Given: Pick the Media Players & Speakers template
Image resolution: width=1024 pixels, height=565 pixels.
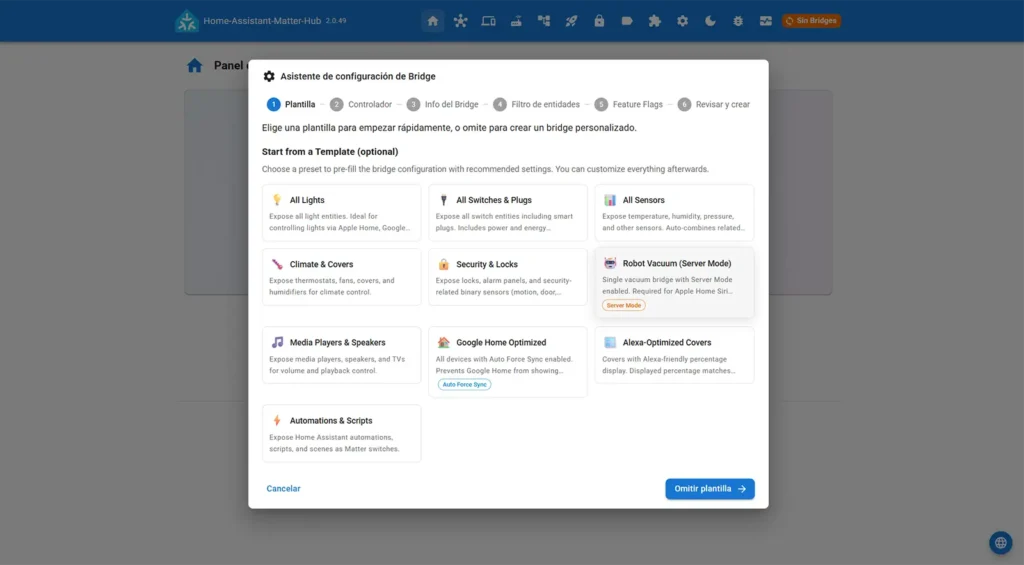Looking at the screenshot, I should pos(342,355).
